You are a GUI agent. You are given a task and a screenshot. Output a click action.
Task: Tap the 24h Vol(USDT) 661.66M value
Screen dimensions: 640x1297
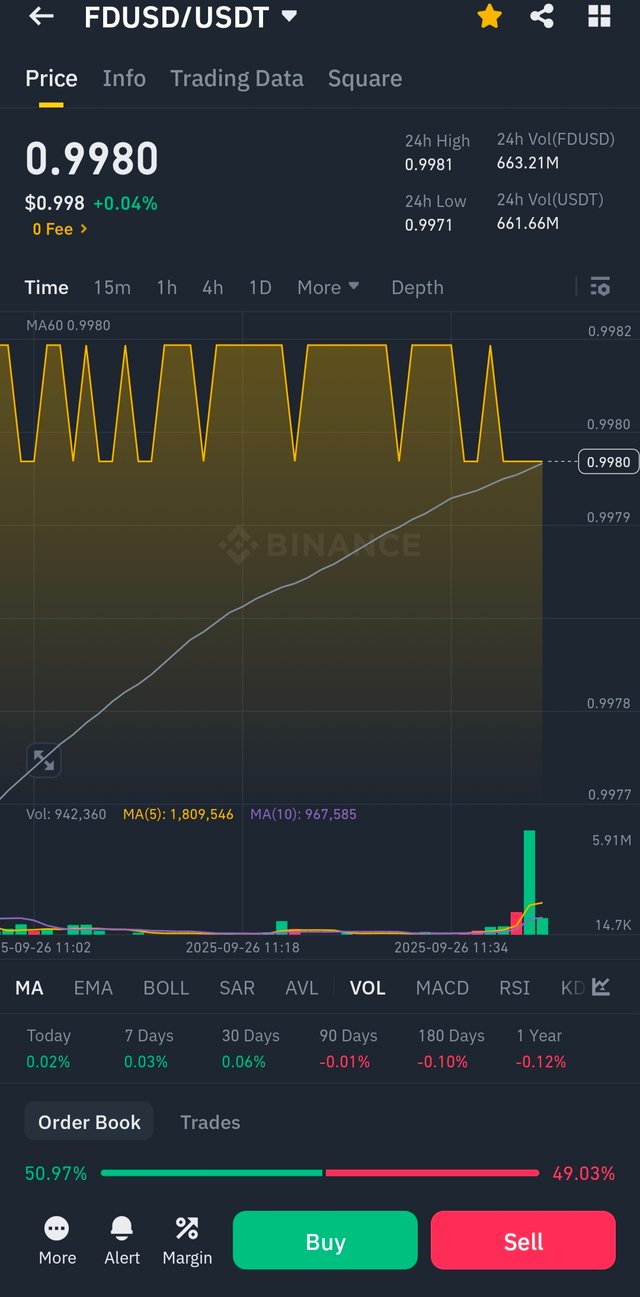coord(528,223)
